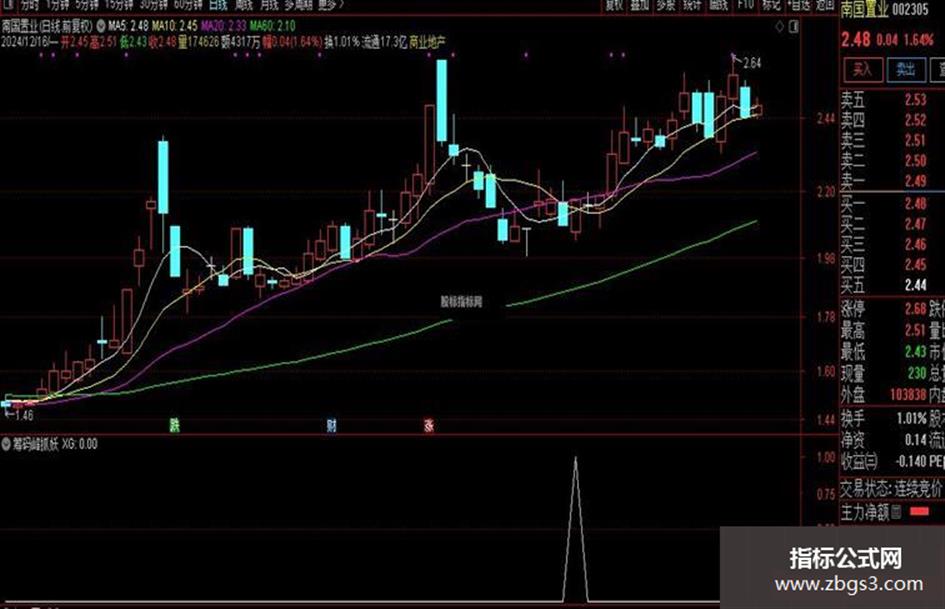The width and height of the screenshot is (945, 609).
Task: Open the 多周期 multi-period view
Action: (x=298, y=4)
